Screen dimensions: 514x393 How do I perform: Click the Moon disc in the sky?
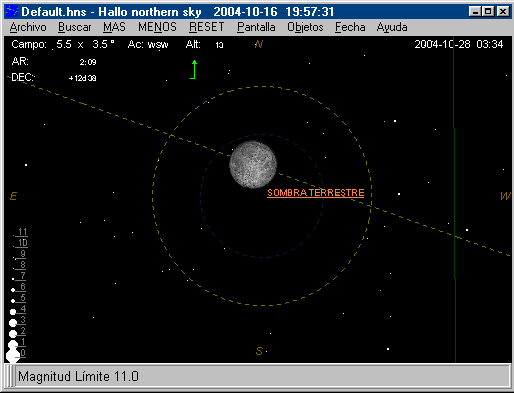[253, 164]
